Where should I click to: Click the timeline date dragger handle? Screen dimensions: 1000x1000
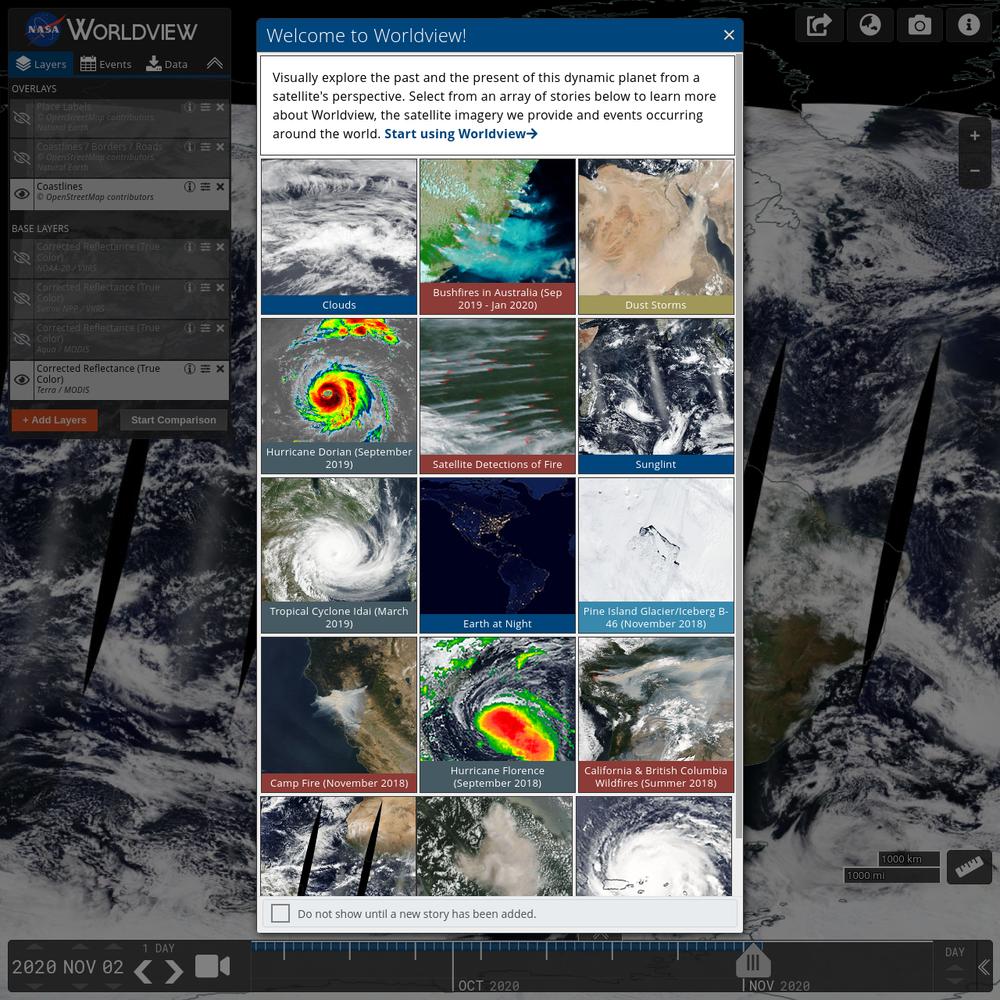tap(753, 962)
